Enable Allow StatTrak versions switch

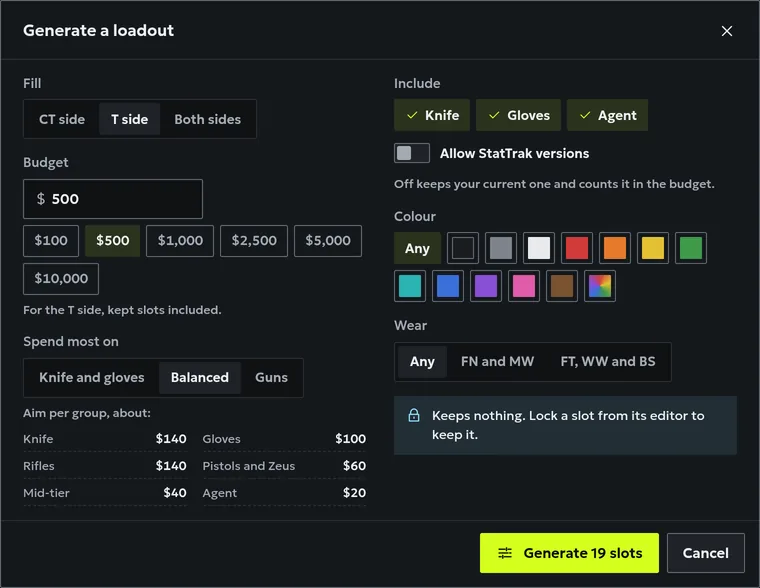(412, 153)
